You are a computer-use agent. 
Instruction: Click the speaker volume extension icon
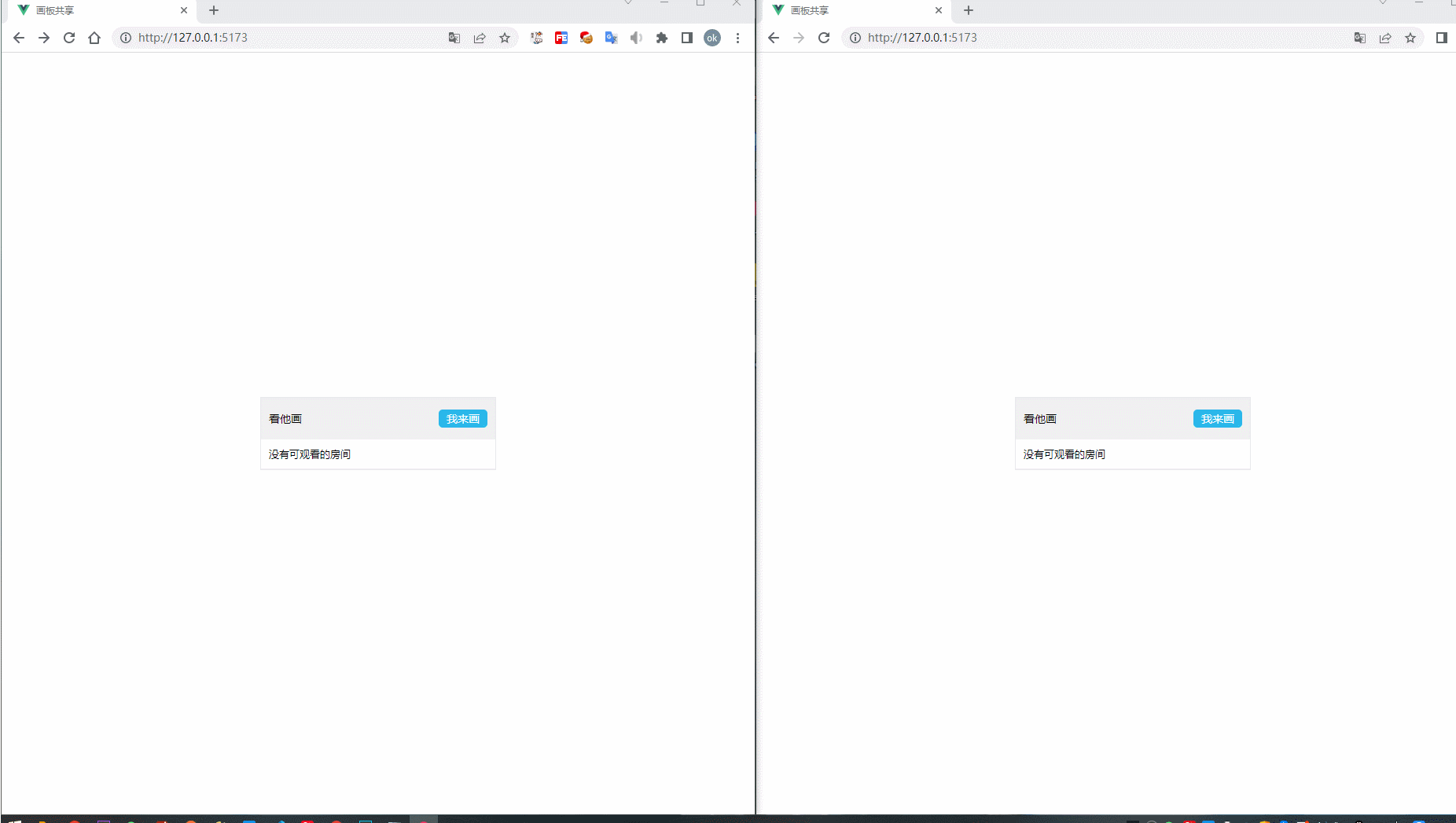[x=636, y=38]
